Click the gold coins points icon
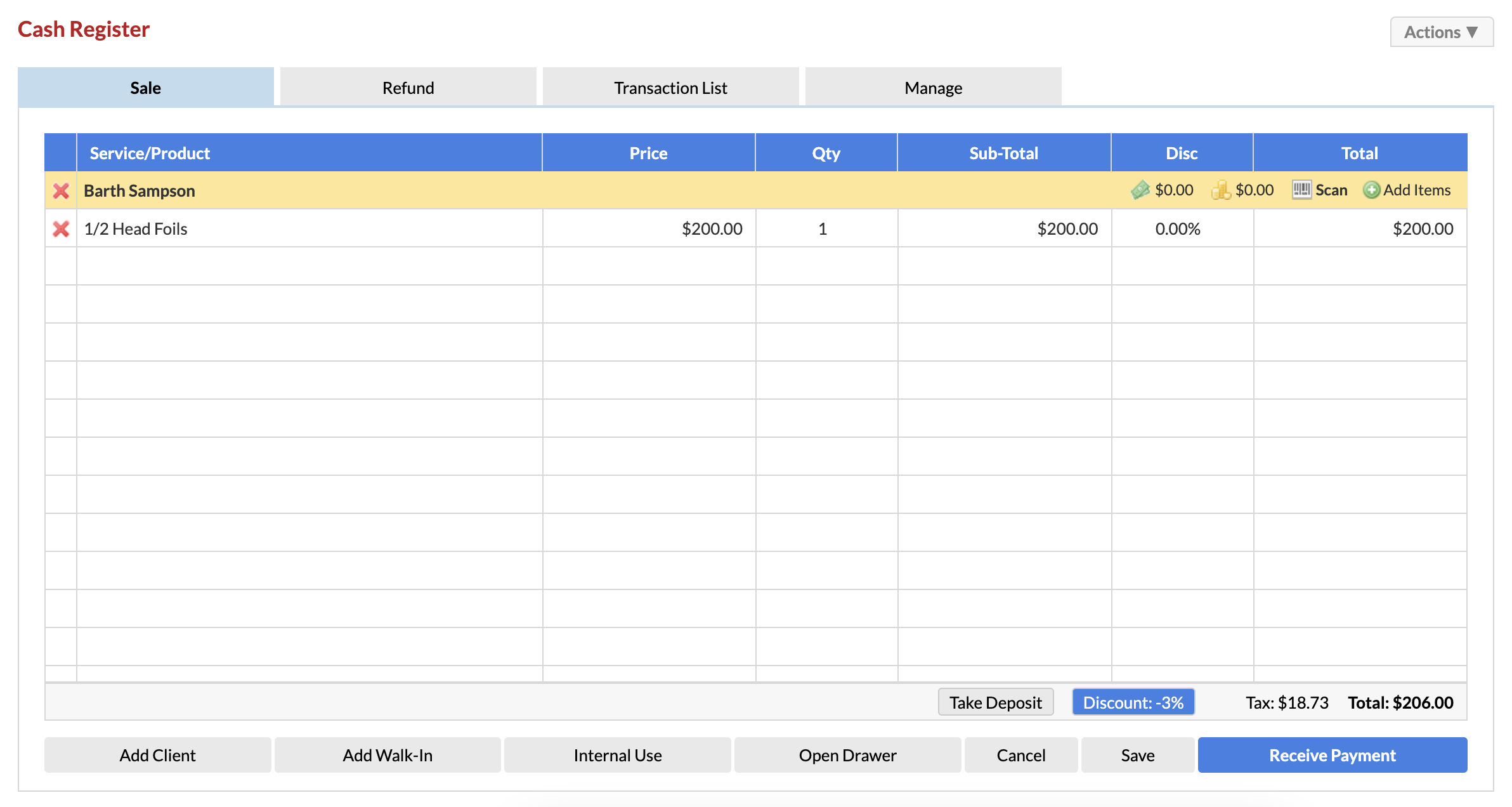 1220,190
